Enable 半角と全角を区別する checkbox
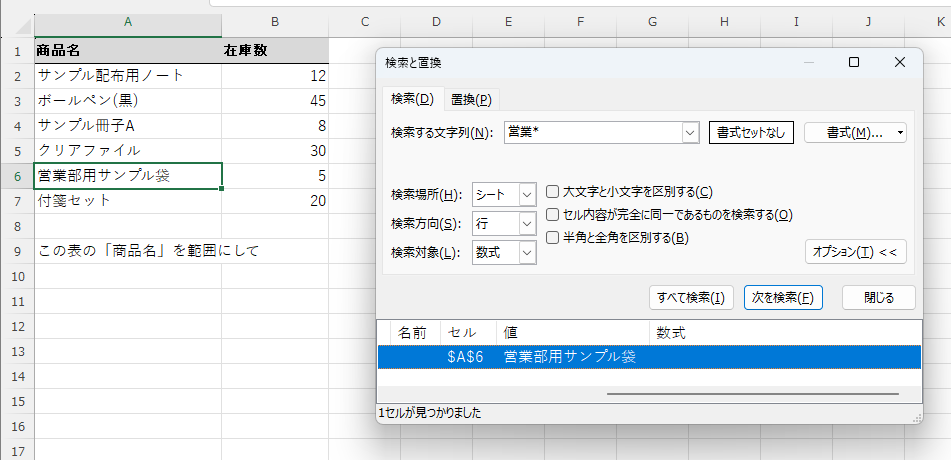This screenshot has width=951, height=460. click(x=553, y=237)
